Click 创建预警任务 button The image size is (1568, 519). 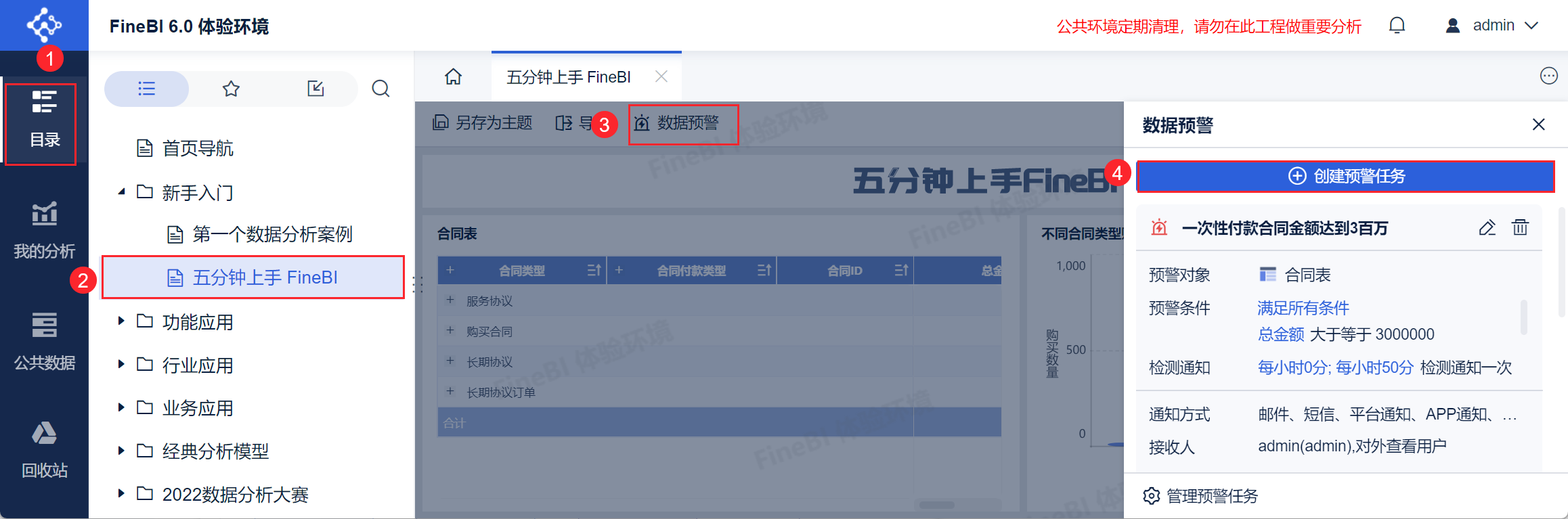[1345, 176]
